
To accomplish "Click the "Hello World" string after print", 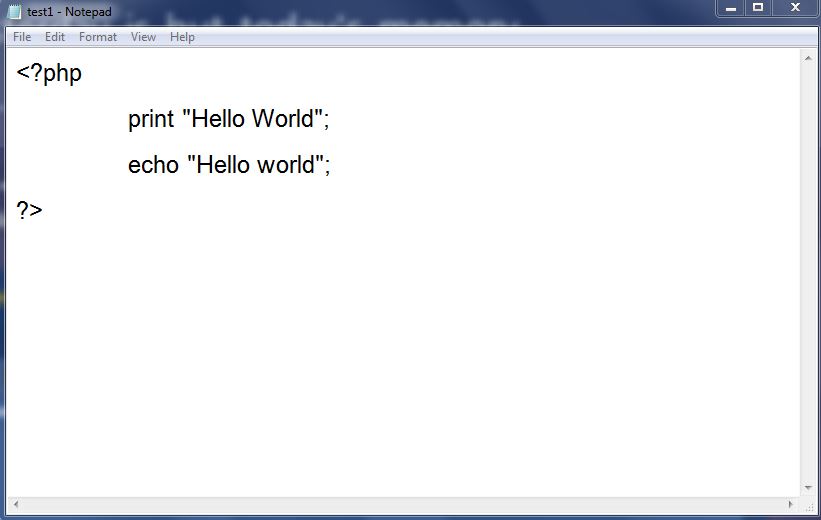I will pyautogui.click(x=252, y=118).
